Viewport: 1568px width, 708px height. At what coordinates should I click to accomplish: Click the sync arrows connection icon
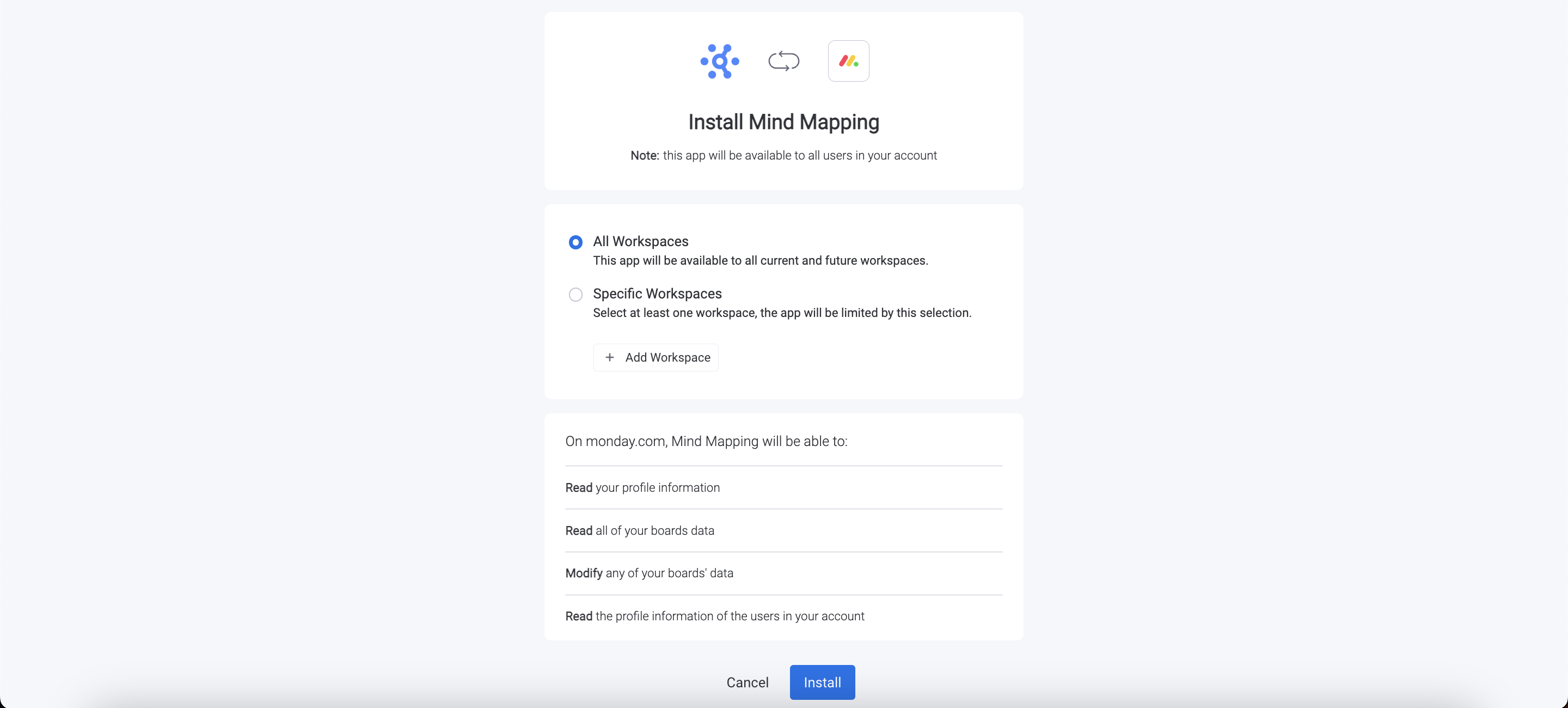pos(783,61)
